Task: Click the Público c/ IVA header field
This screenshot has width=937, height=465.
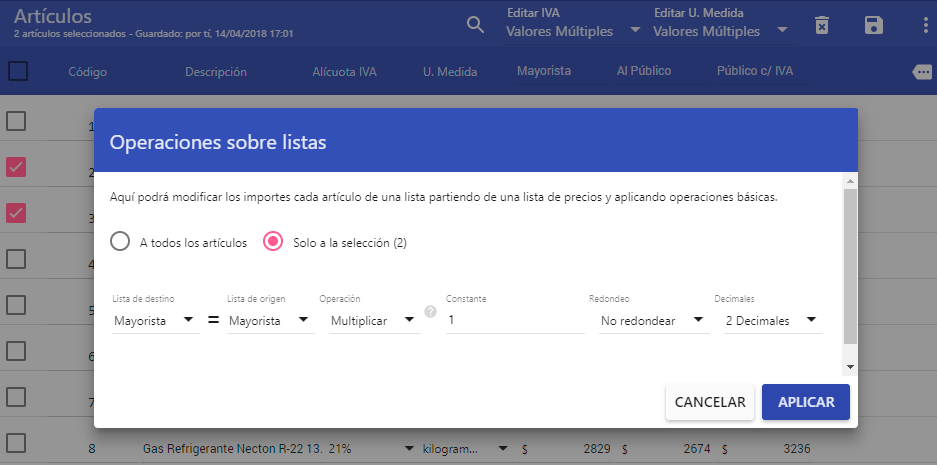Action: pyautogui.click(x=763, y=71)
